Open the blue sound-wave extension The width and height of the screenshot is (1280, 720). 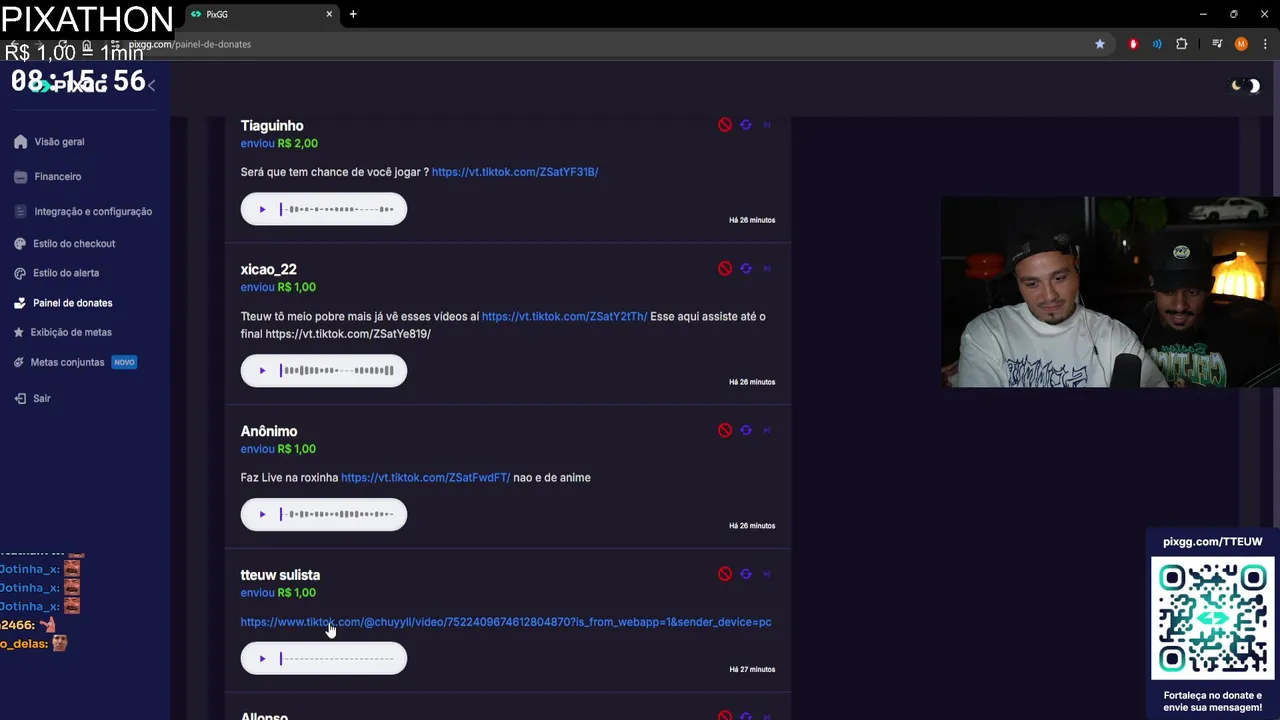pos(1157,44)
